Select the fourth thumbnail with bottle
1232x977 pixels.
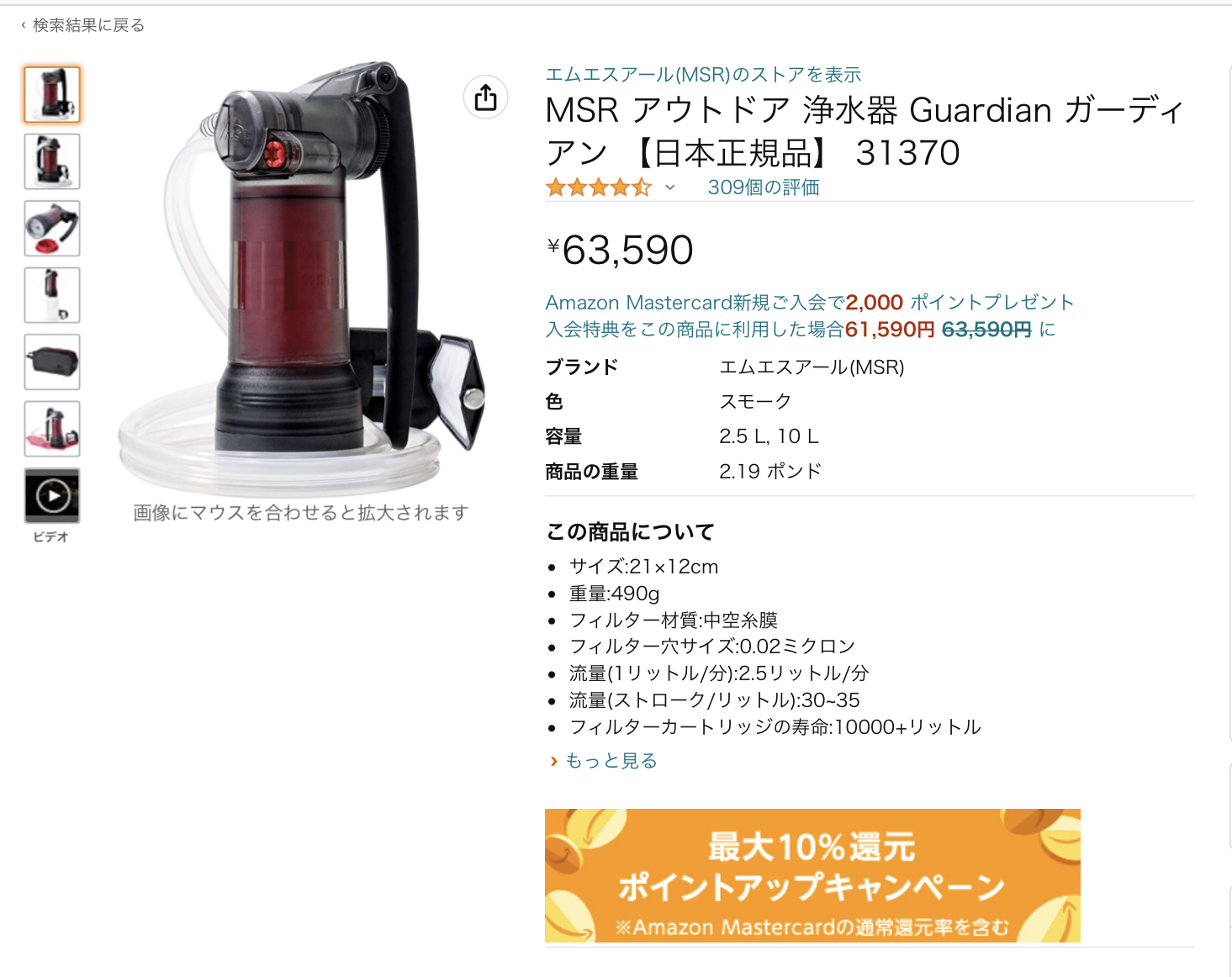pyautogui.click(x=52, y=295)
